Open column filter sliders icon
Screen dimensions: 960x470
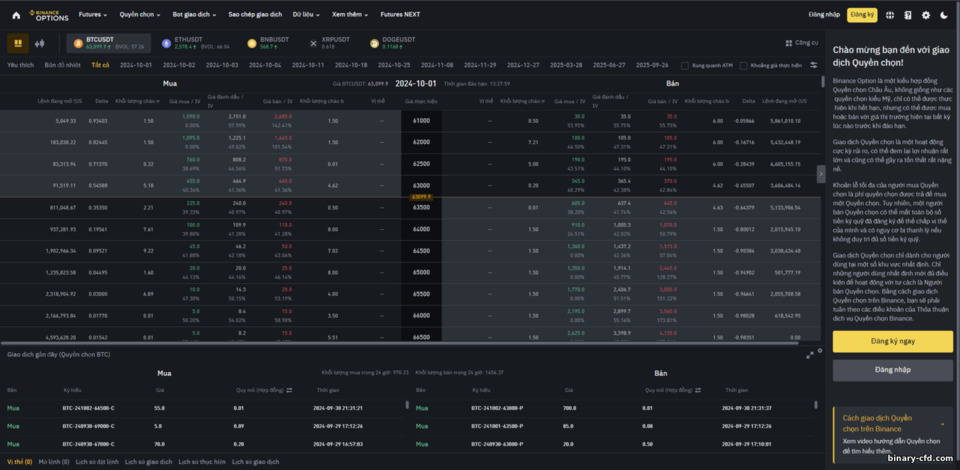[814, 65]
